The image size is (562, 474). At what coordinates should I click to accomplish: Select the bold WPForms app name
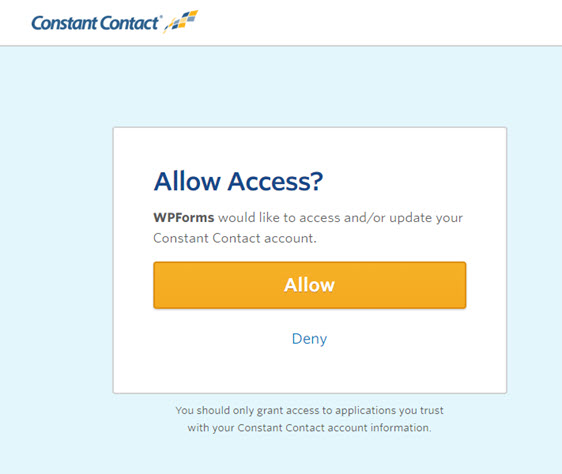pos(184,218)
